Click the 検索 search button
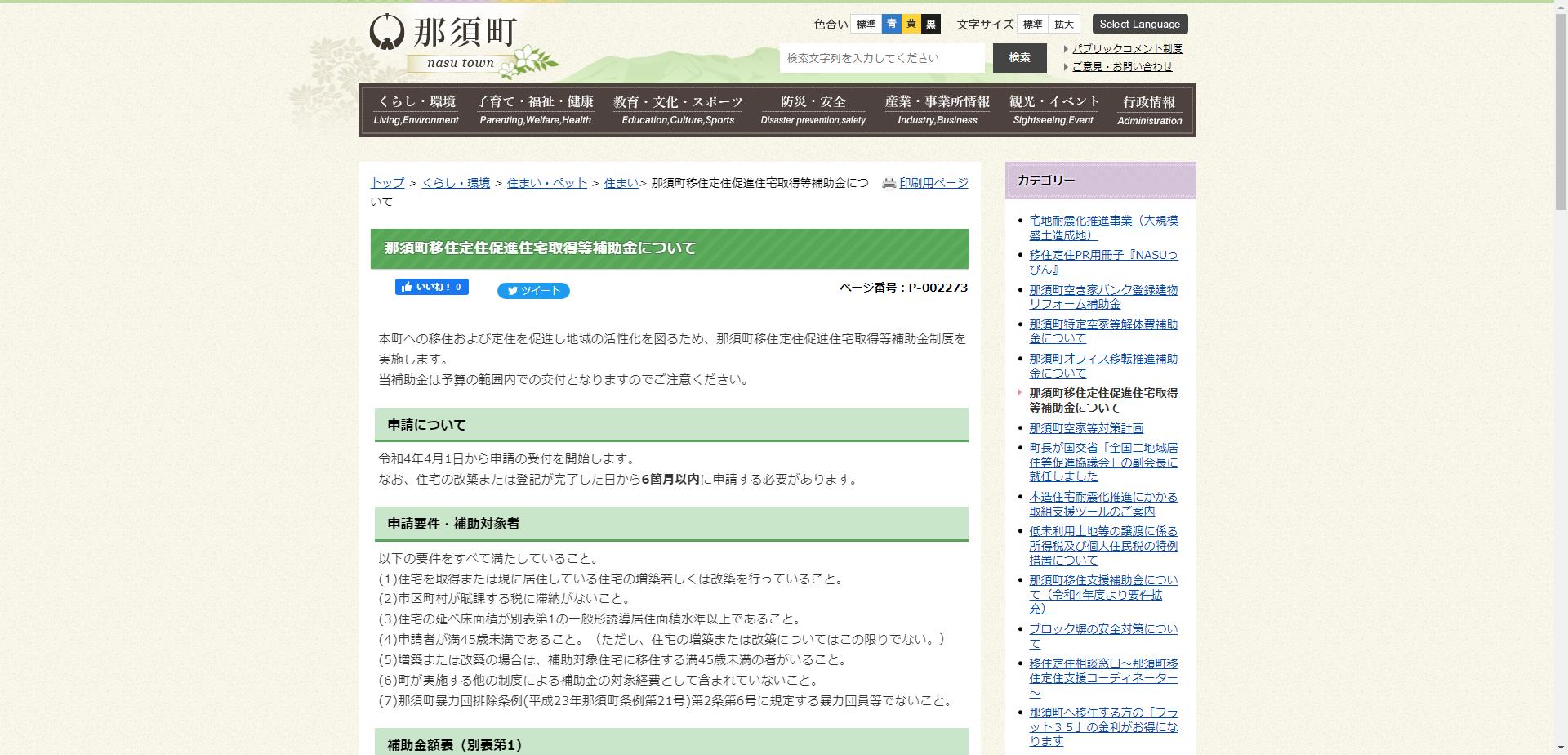This screenshot has width=1568, height=755. [x=1019, y=58]
